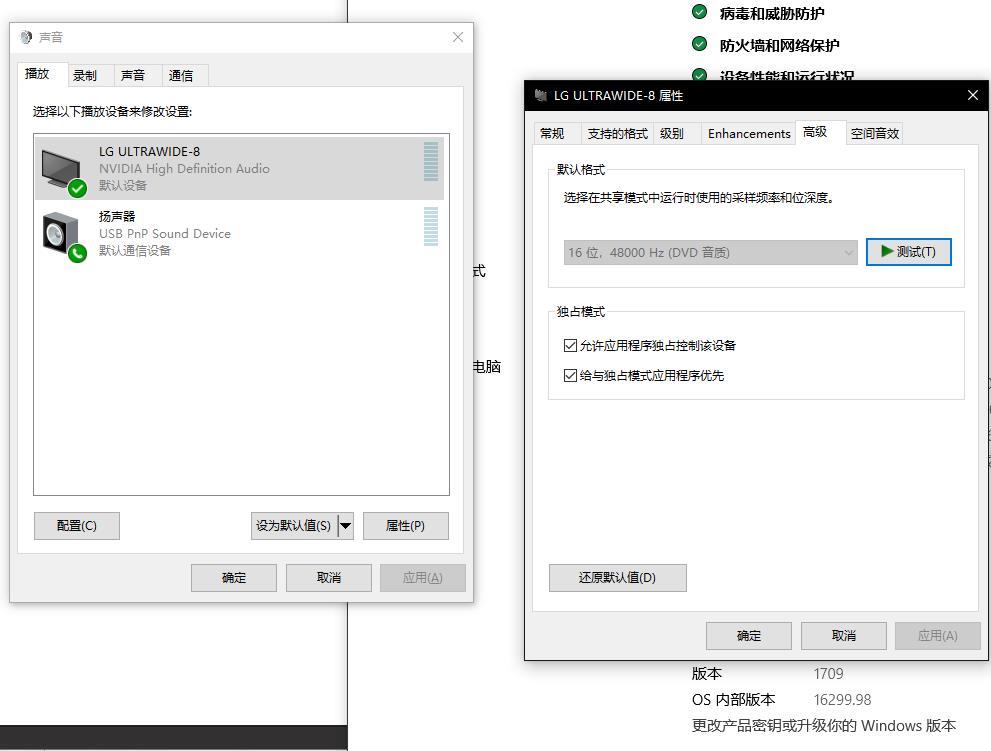Click the 默认设备 label under LG ULTRAWIDE-8
The image size is (991, 751).
coord(123,186)
